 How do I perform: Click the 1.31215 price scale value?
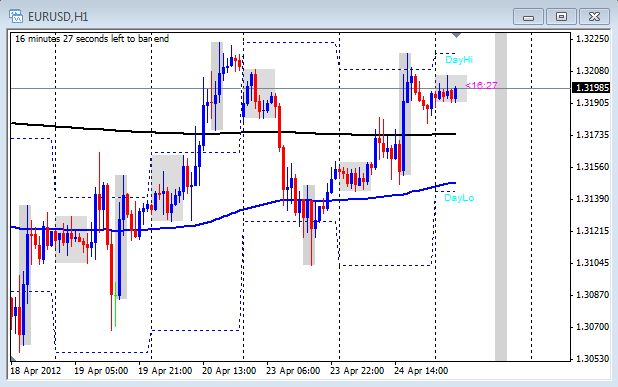592,231
